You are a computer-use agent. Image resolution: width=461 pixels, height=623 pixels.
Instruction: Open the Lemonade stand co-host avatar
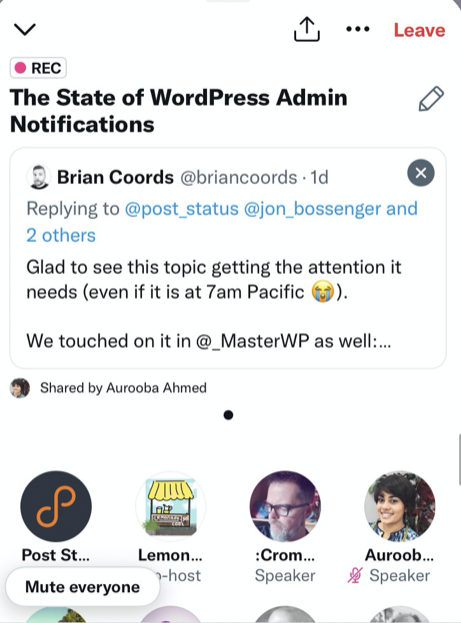(170, 506)
